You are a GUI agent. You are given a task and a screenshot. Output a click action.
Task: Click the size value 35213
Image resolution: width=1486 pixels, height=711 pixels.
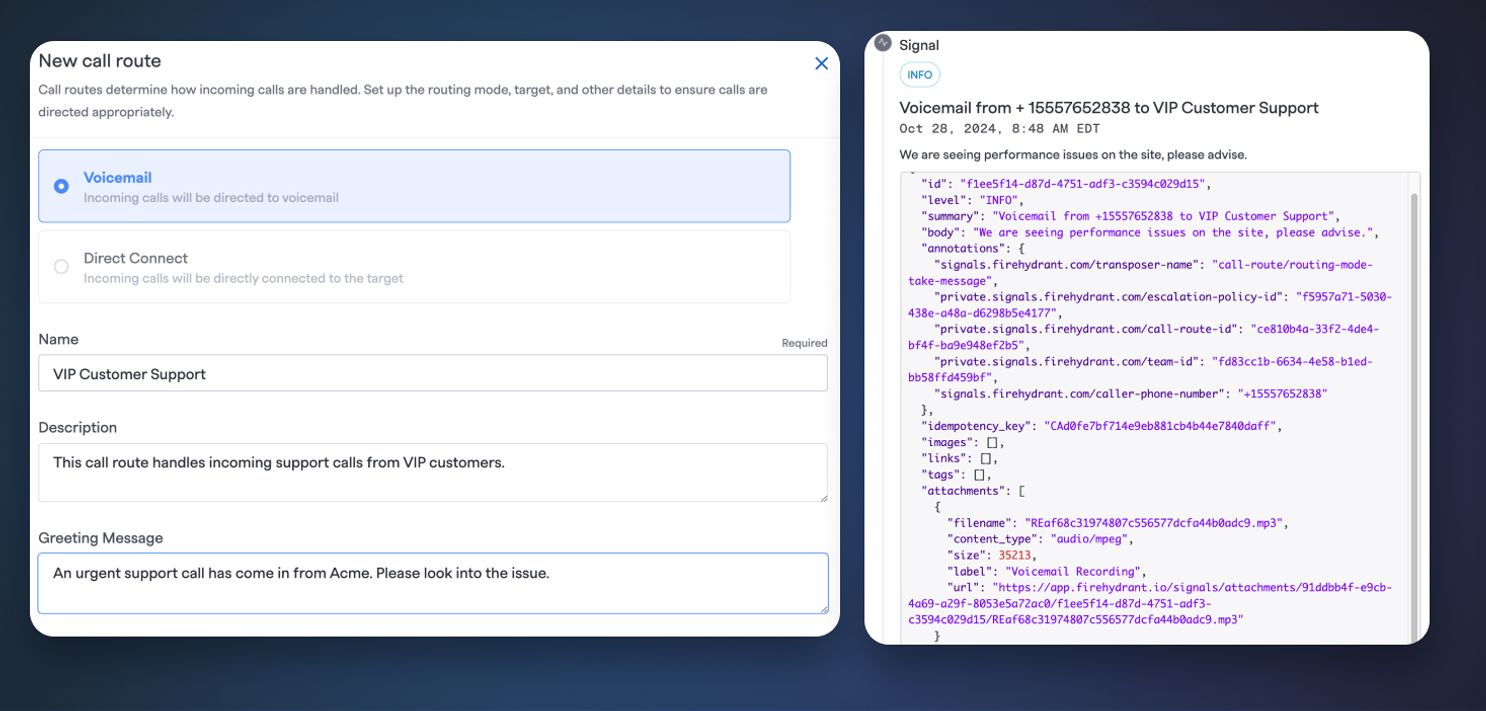(x=1016, y=555)
